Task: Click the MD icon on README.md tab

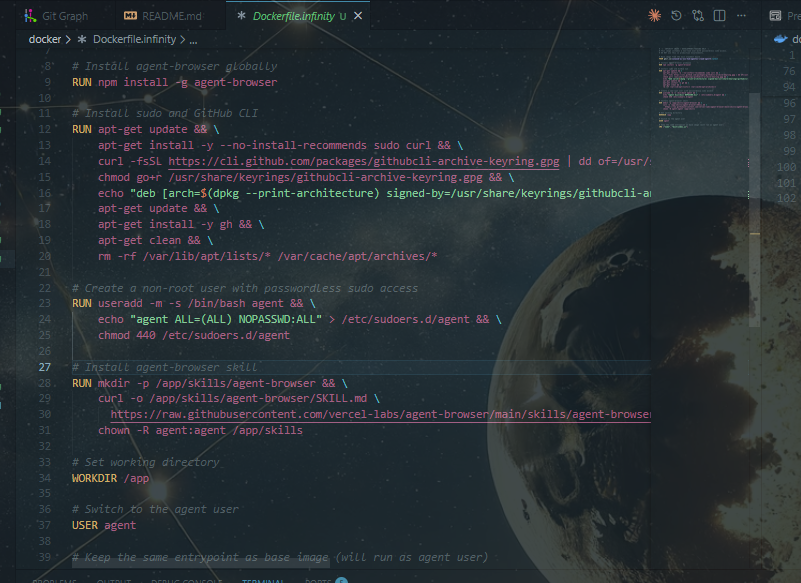Action: tap(130, 16)
